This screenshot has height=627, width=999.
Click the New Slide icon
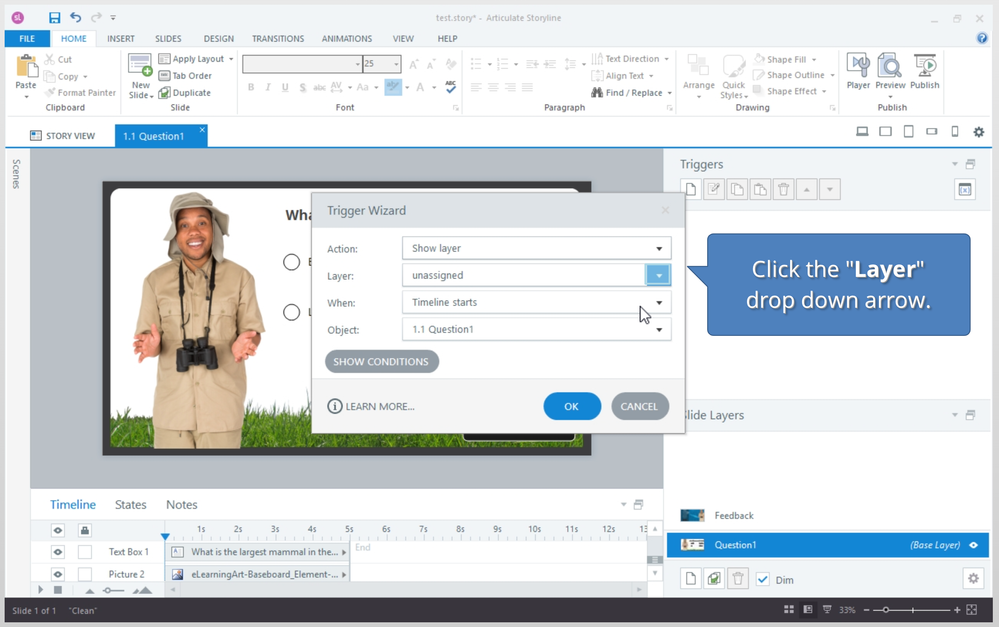[140, 75]
